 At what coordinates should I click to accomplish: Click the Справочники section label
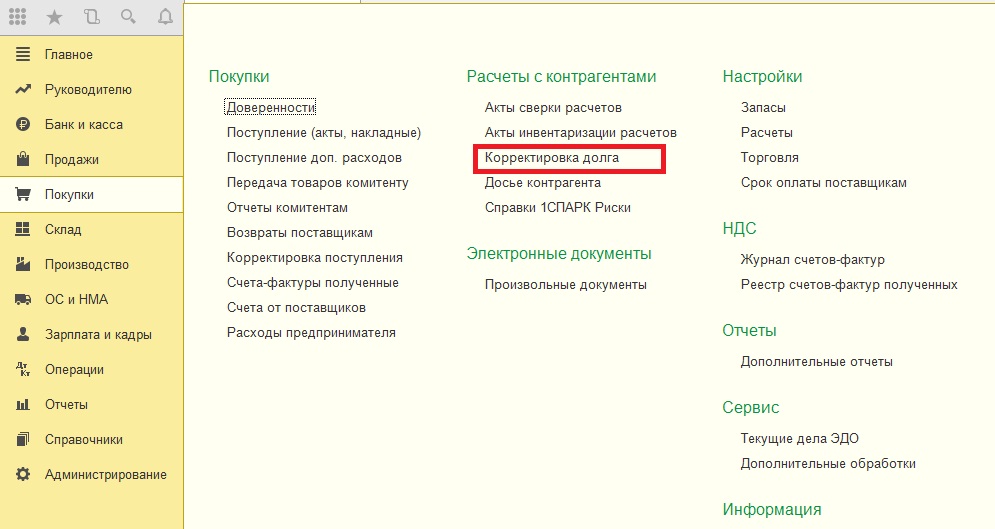point(83,440)
